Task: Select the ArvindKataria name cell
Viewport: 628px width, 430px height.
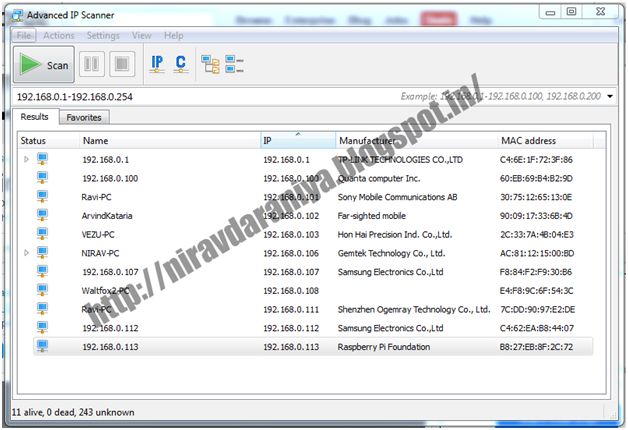Action: tap(107, 216)
